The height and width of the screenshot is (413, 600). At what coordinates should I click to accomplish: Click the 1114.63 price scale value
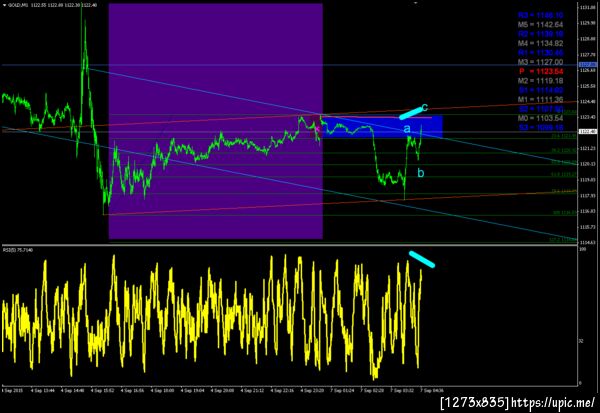click(x=587, y=242)
